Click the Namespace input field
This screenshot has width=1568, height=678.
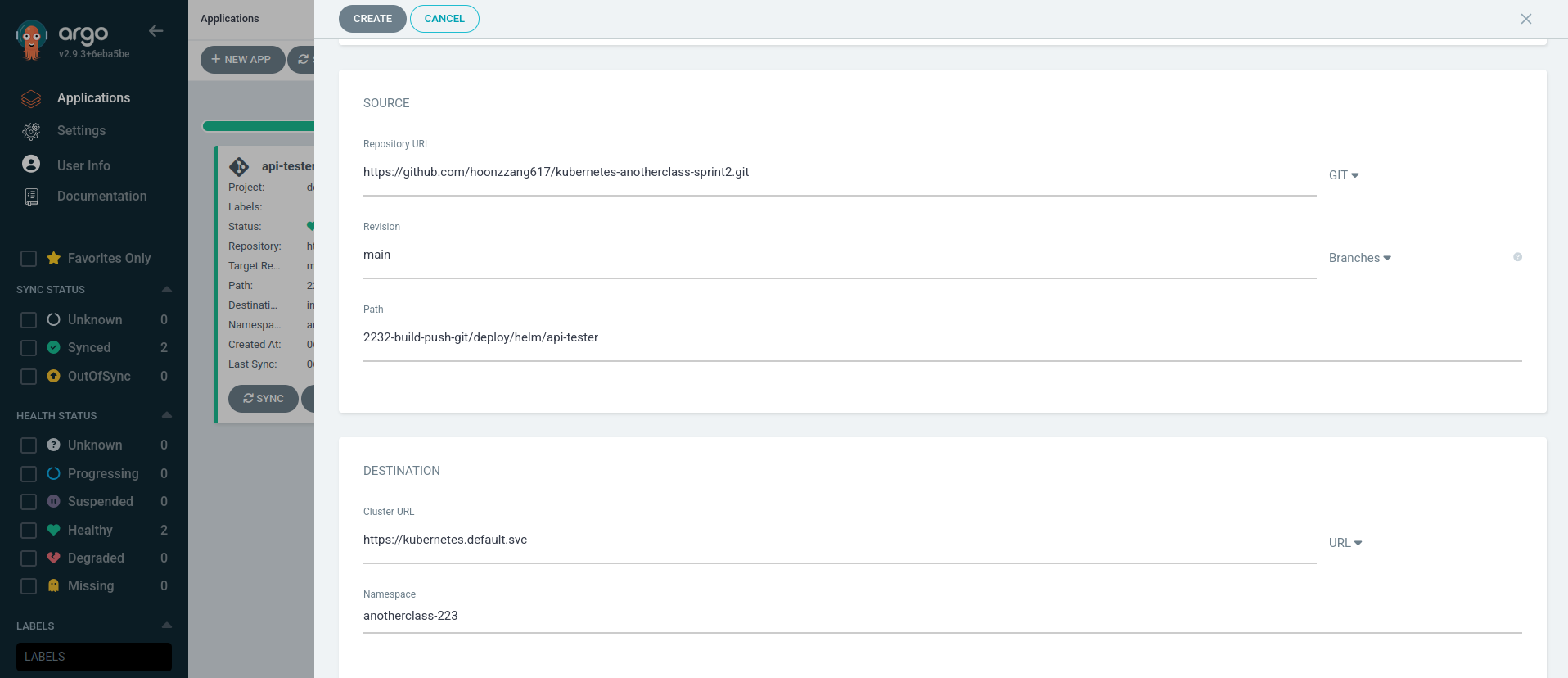941,616
